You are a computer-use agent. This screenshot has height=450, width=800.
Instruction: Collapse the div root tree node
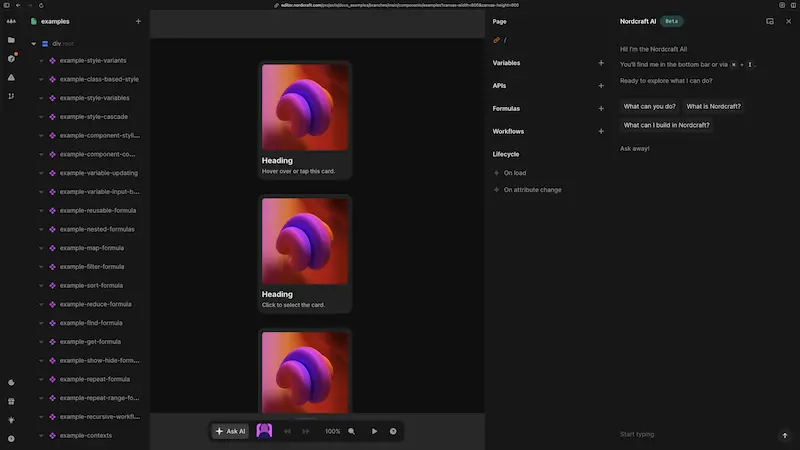pyautogui.click(x=34, y=44)
